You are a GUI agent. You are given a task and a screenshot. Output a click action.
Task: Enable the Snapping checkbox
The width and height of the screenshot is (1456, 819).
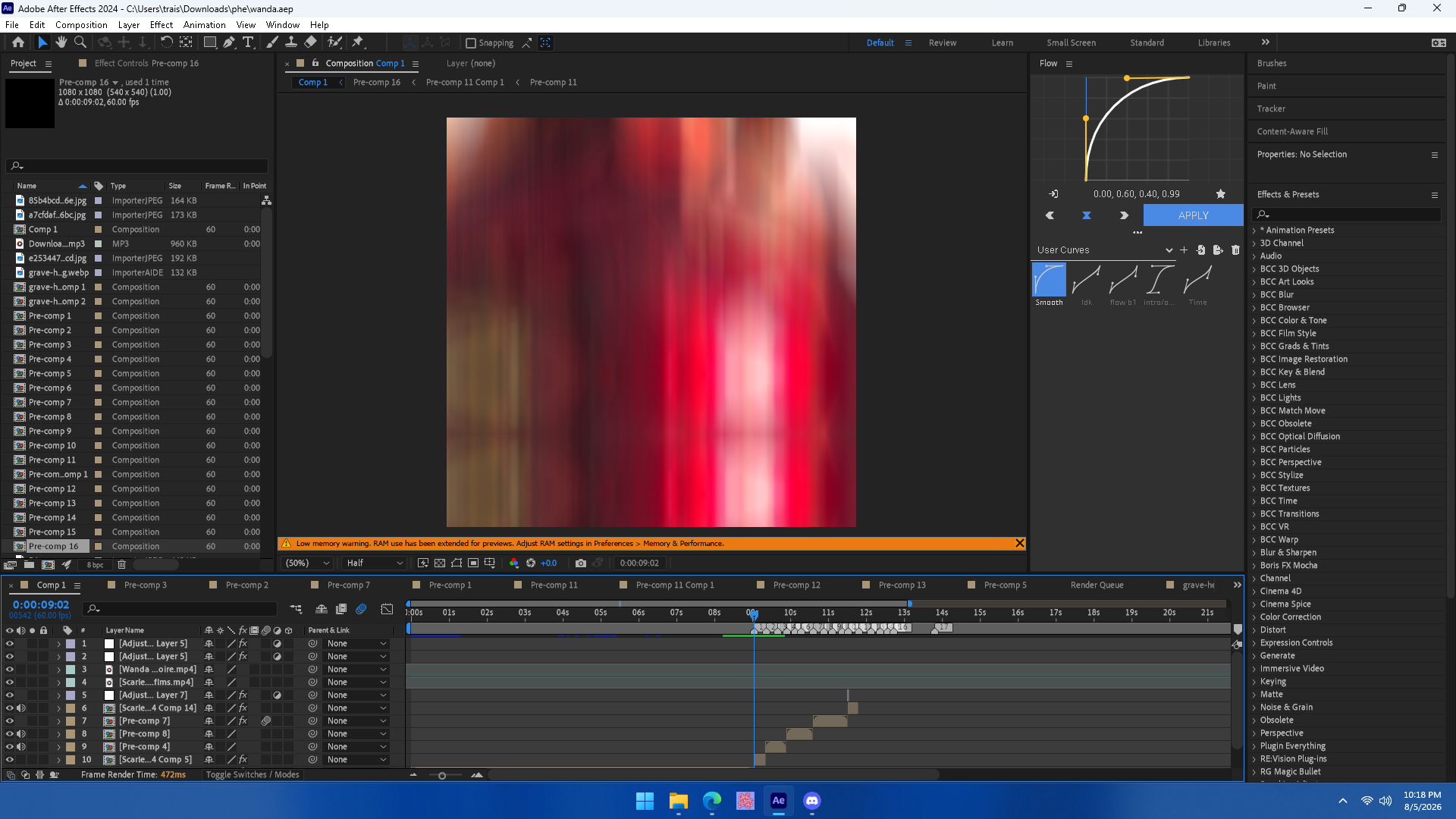pyautogui.click(x=471, y=43)
